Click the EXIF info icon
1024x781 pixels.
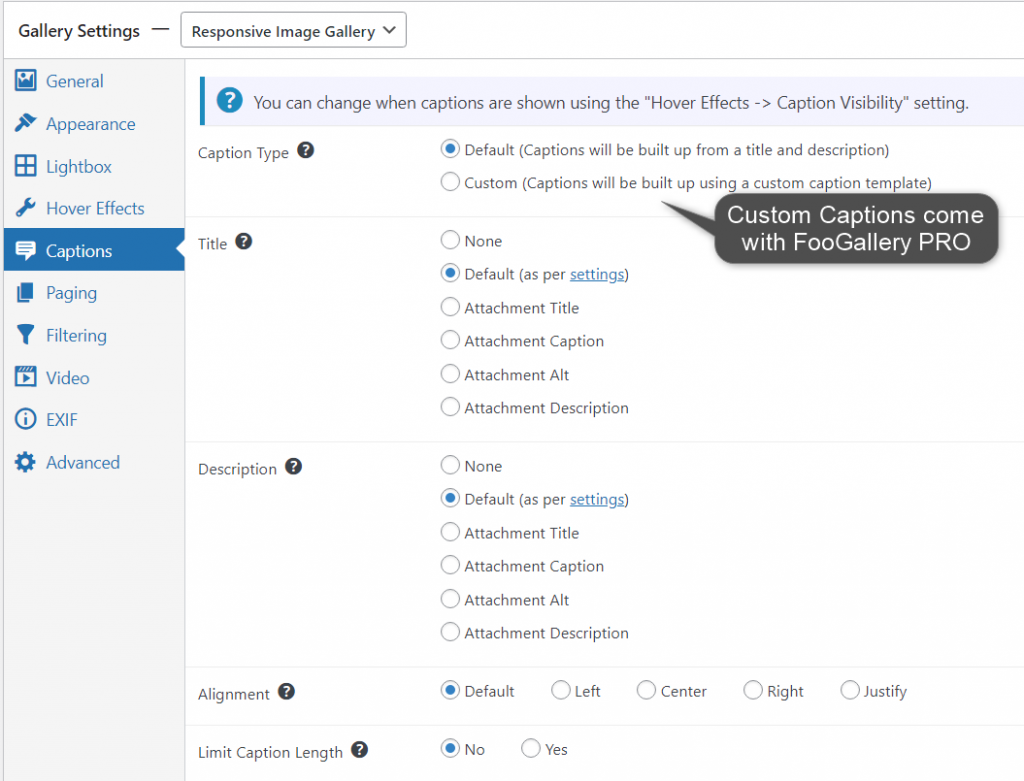[x=25, y=419]
